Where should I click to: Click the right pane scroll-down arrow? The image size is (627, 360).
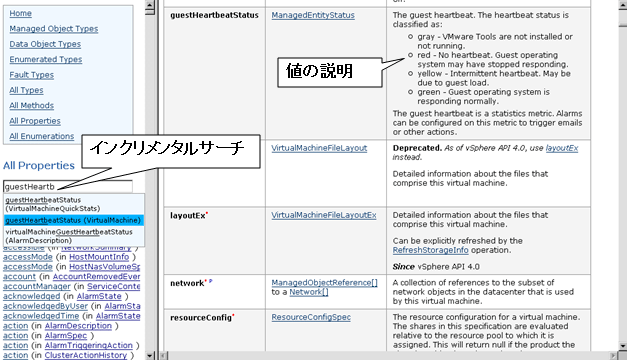point(623,346)
